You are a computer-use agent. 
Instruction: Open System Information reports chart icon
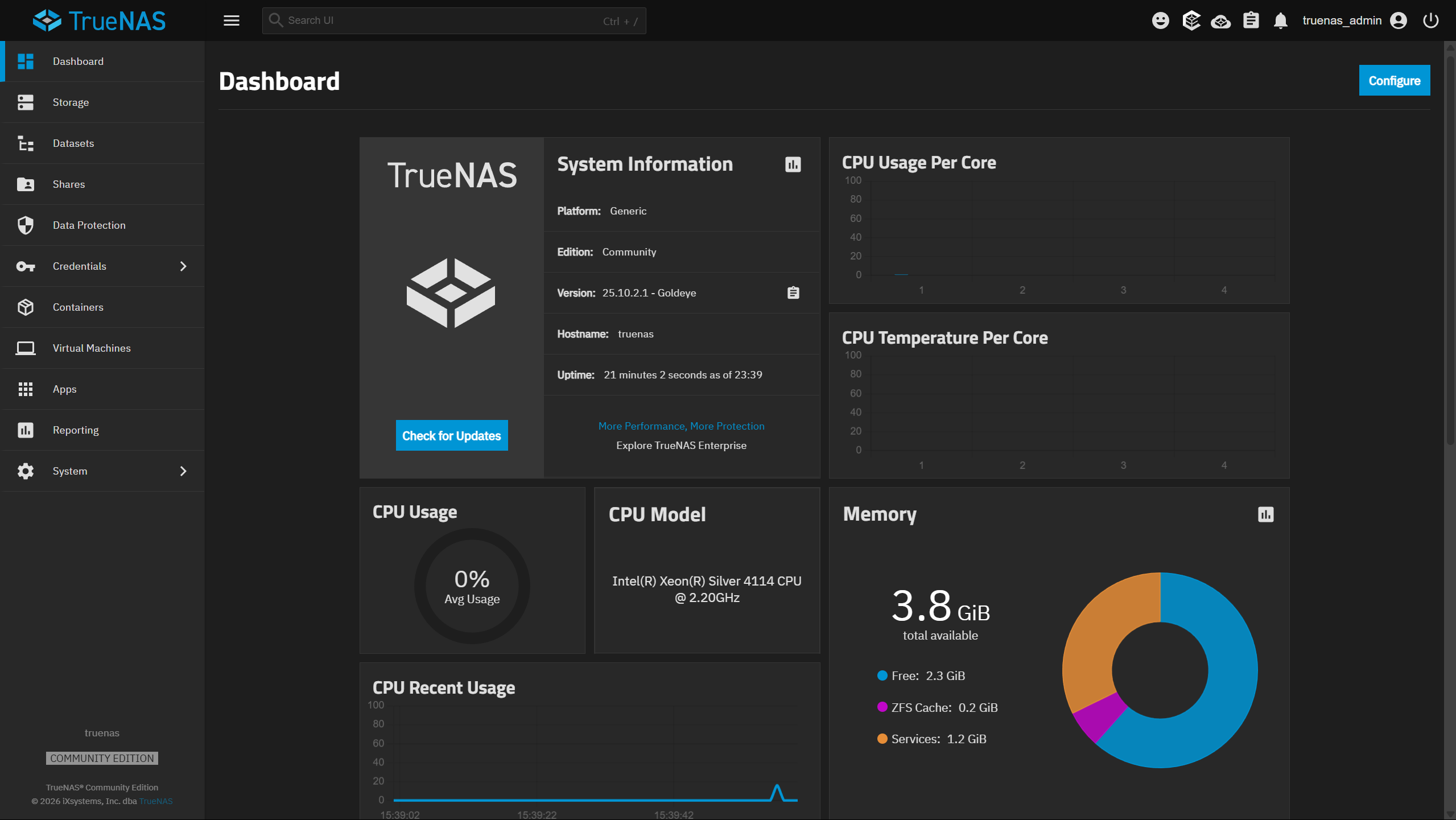(x=793, y=164)
